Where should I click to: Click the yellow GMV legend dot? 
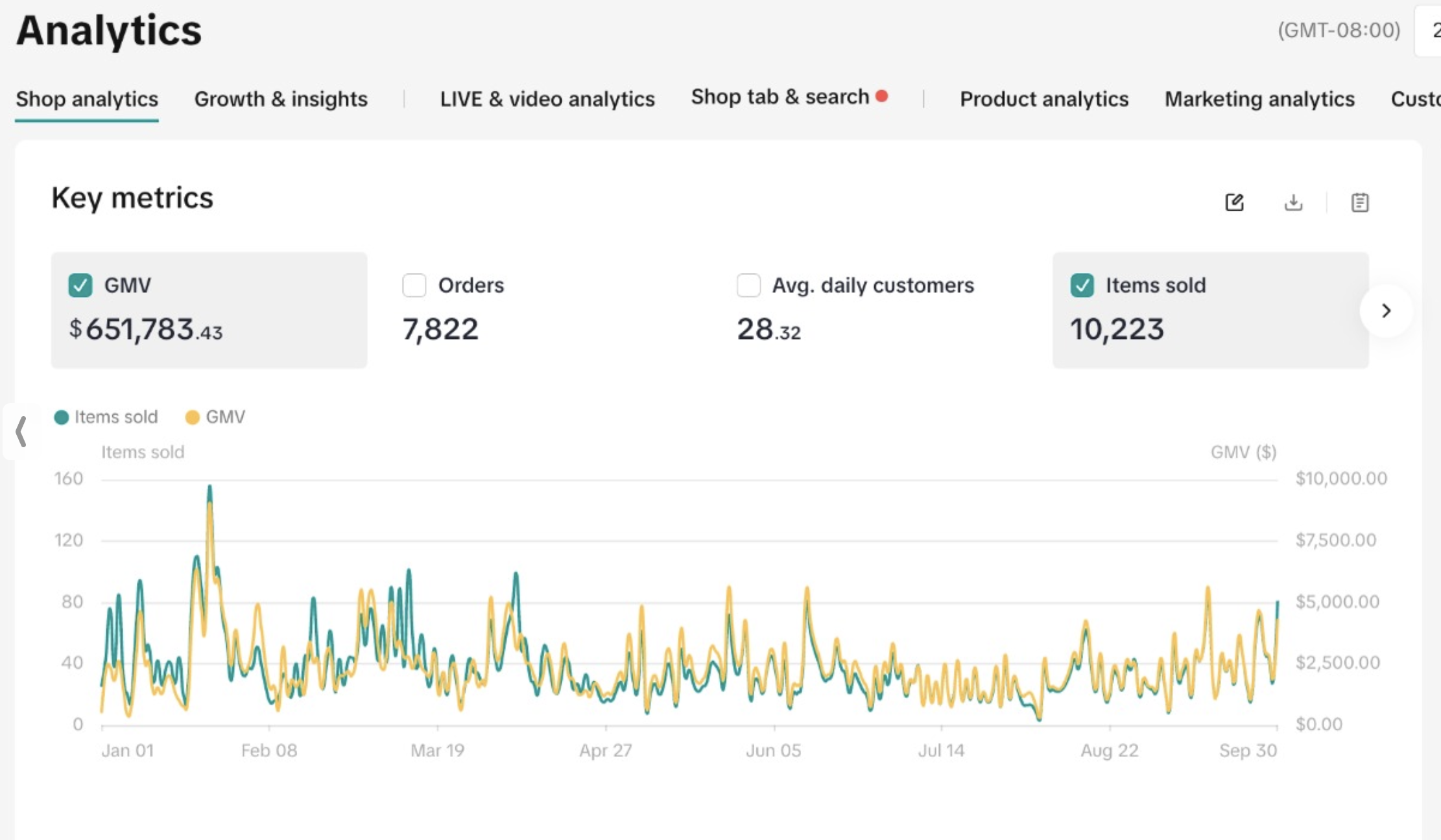(x=192, y=417)
